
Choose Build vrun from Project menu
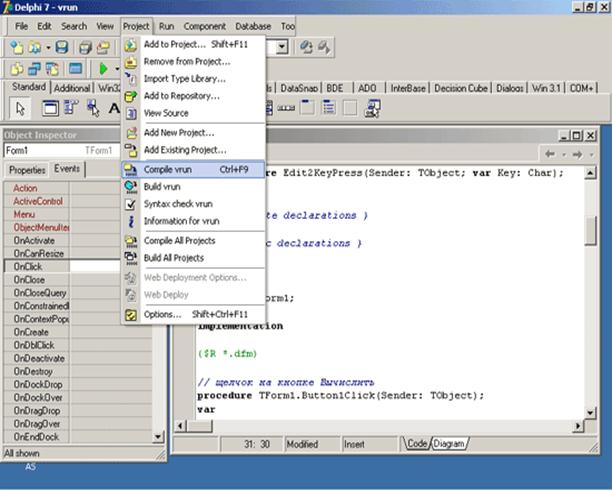tap(193, 187)
